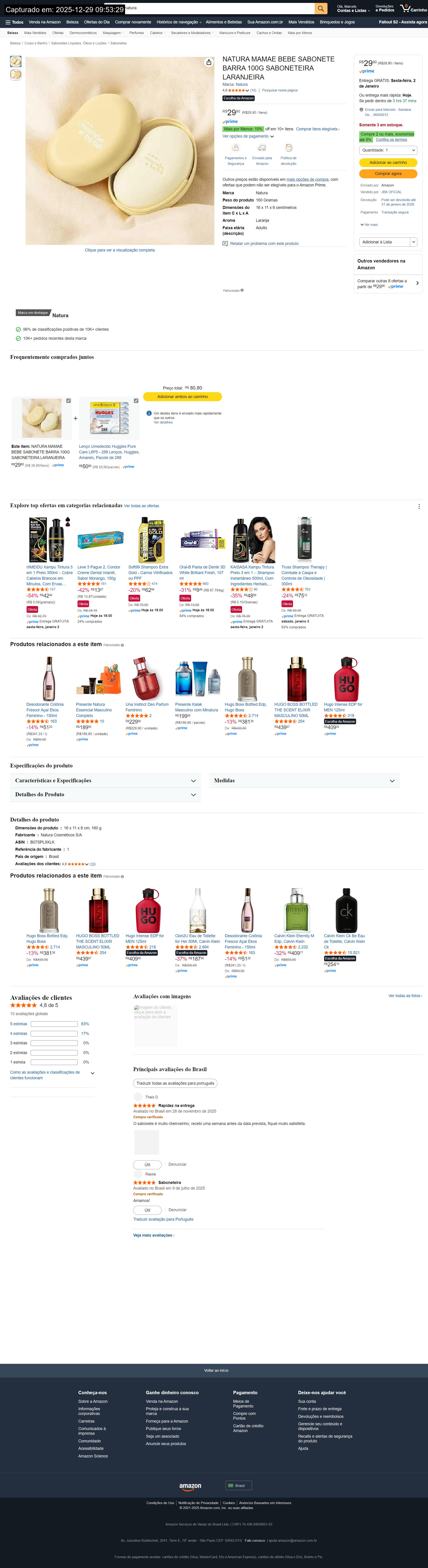Click the Enviado pela Amazon truck icon

(x=262, y=148)
